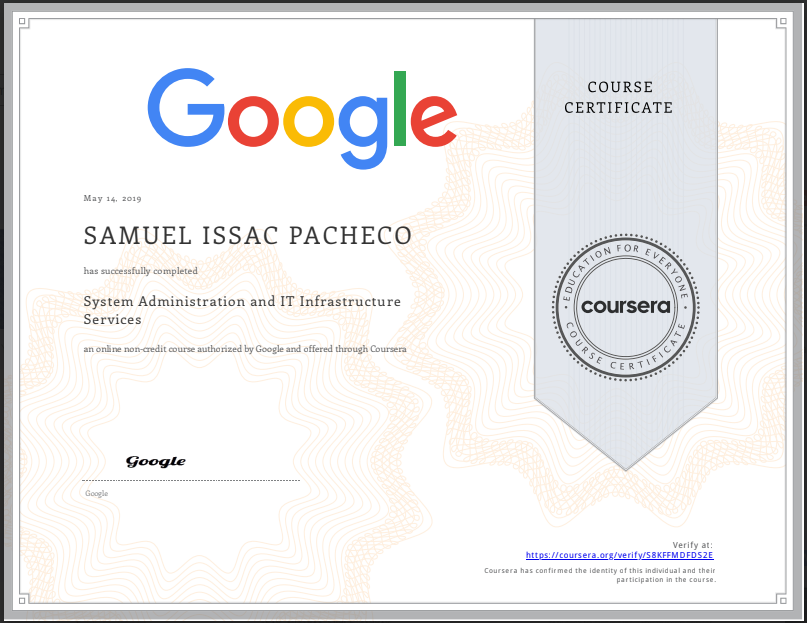Click the COURSE CERTIFICATE ribbon heading
The width and height of the screenshot is (807, 623).
pyautogui.click(x=619, y=97)
